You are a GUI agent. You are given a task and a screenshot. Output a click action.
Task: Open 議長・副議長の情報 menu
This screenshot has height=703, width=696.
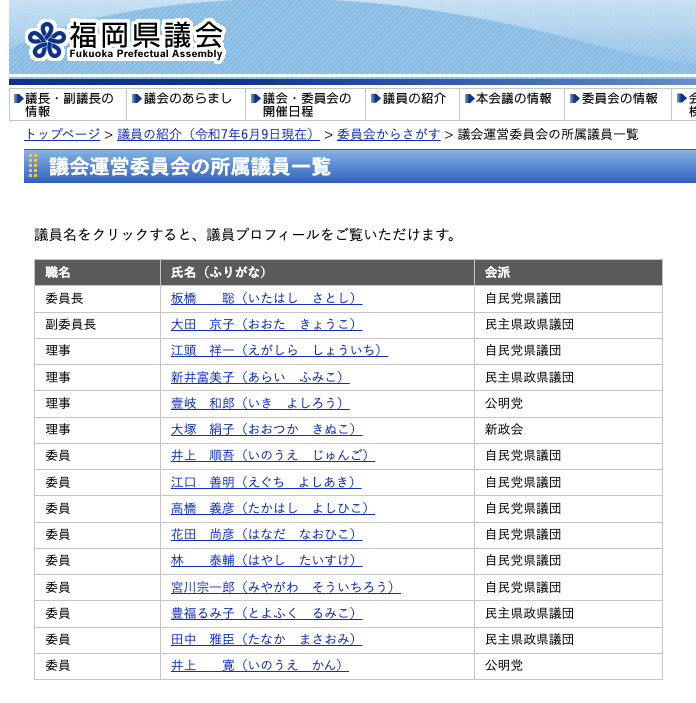68,104
